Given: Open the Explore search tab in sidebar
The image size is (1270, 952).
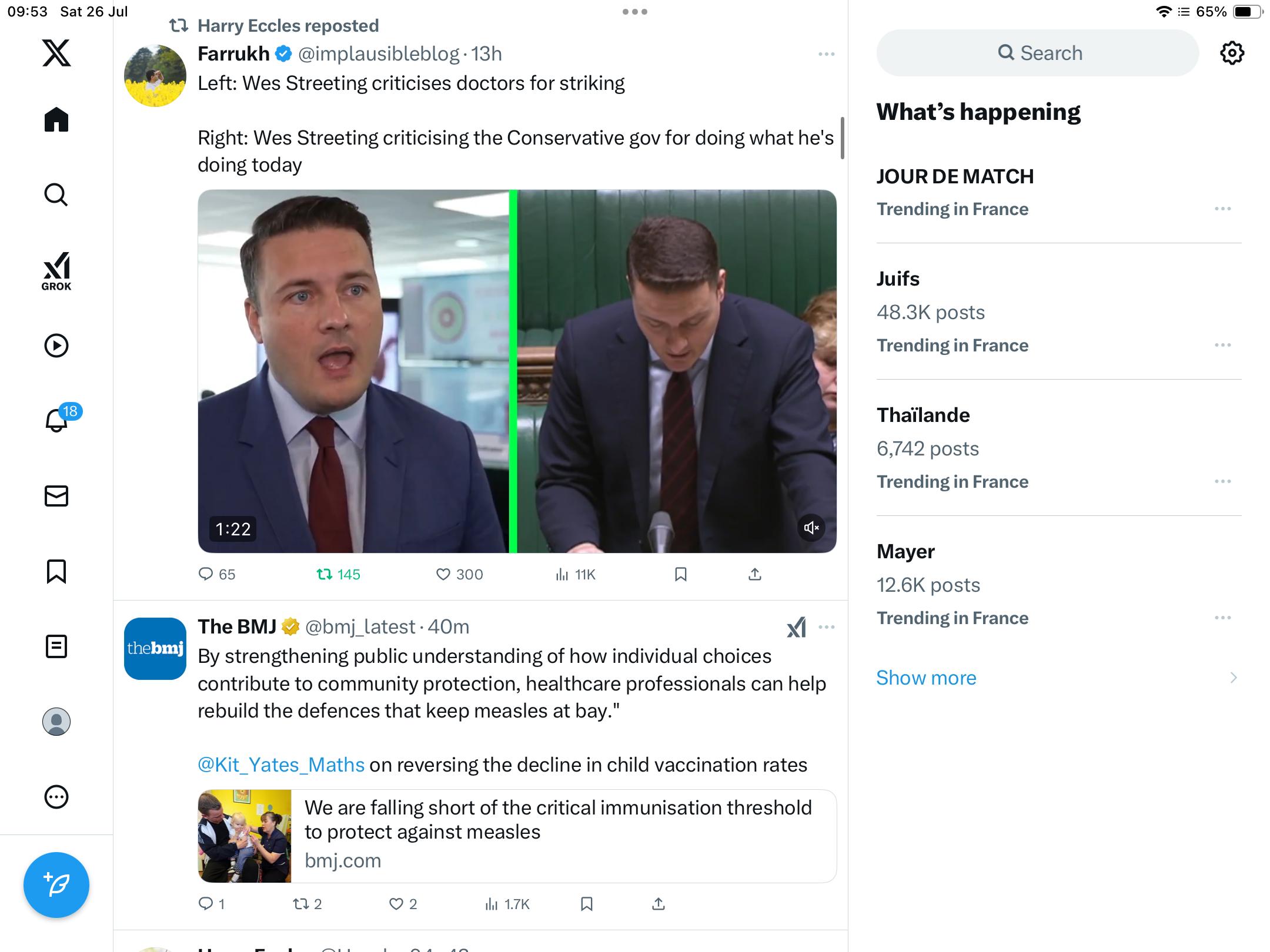Looking at the screenshot, I should pyautogui.click(x=56, y=195).
